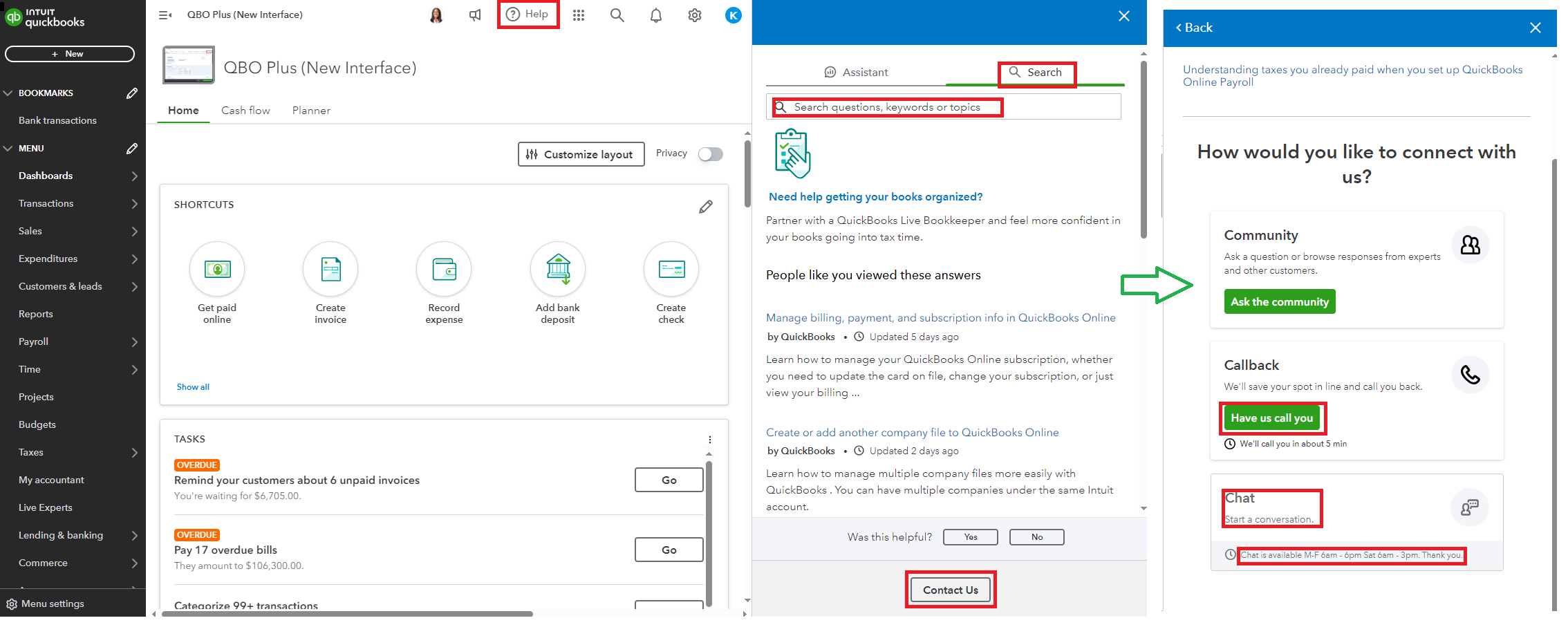
Task: Open the Create check shortcut
Action: [x=671, y=269]
